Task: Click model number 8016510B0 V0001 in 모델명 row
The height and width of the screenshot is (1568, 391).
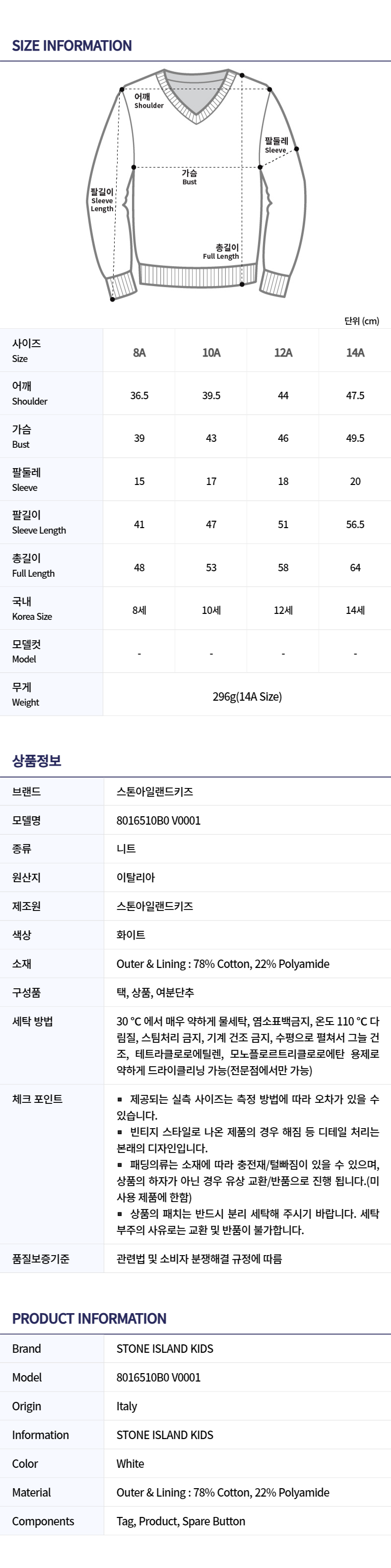Action: pyautogui.click(x=158, y=821)
